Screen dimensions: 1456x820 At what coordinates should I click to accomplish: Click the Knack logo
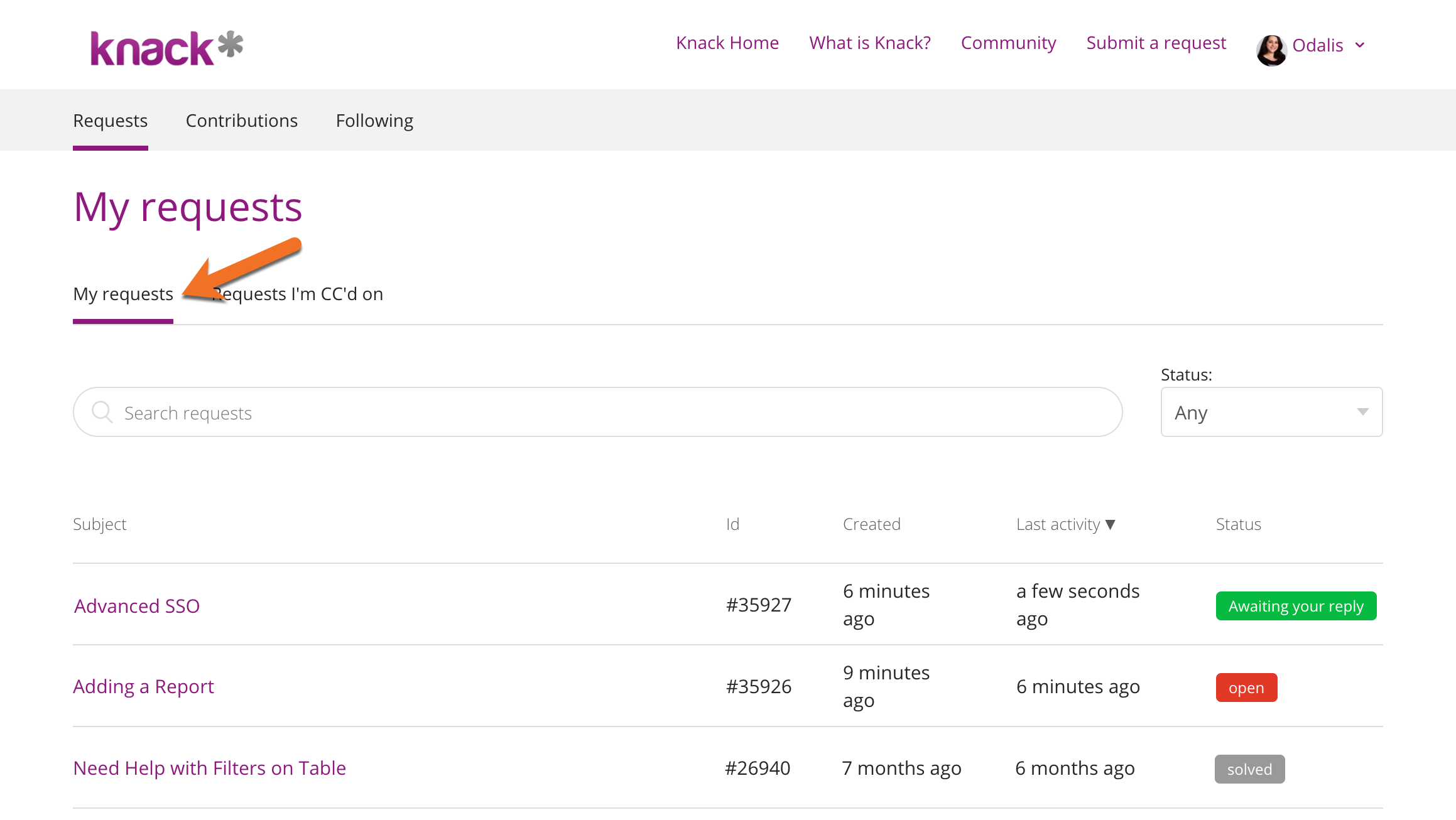(166, 48)
